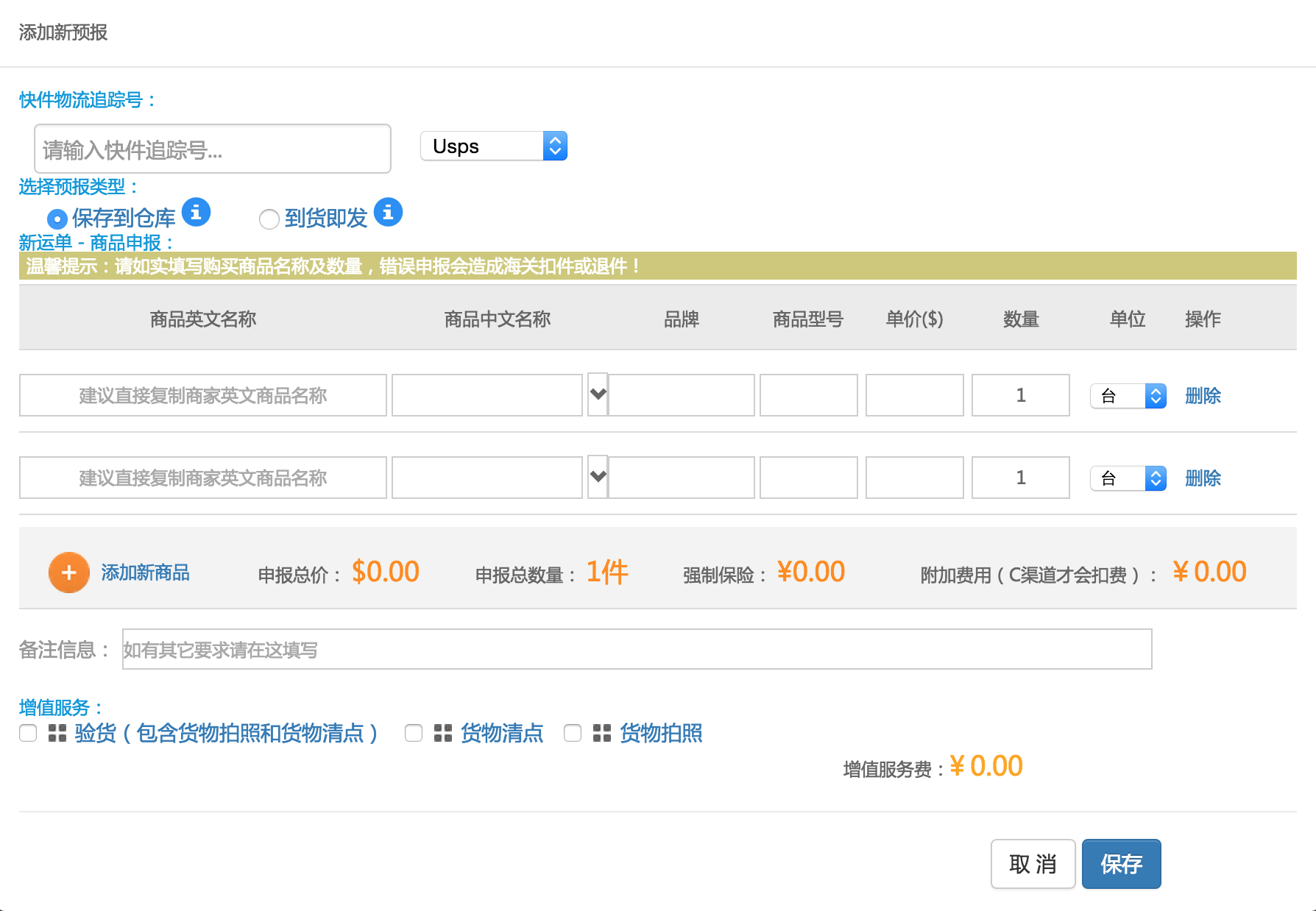The image size is (1316, 911).
Task: Click the 商品英文名称 column header
Action: tap(203, 319)
